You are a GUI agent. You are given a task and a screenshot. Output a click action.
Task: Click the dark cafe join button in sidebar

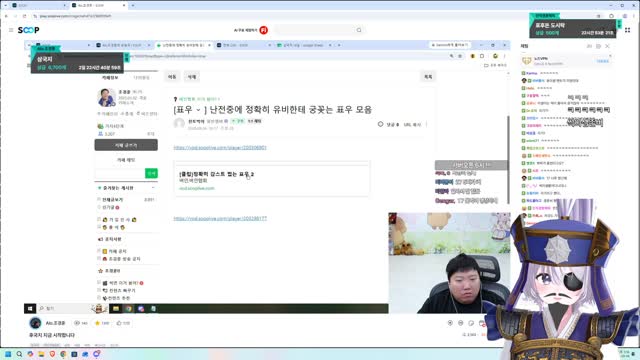click(126, 145)
